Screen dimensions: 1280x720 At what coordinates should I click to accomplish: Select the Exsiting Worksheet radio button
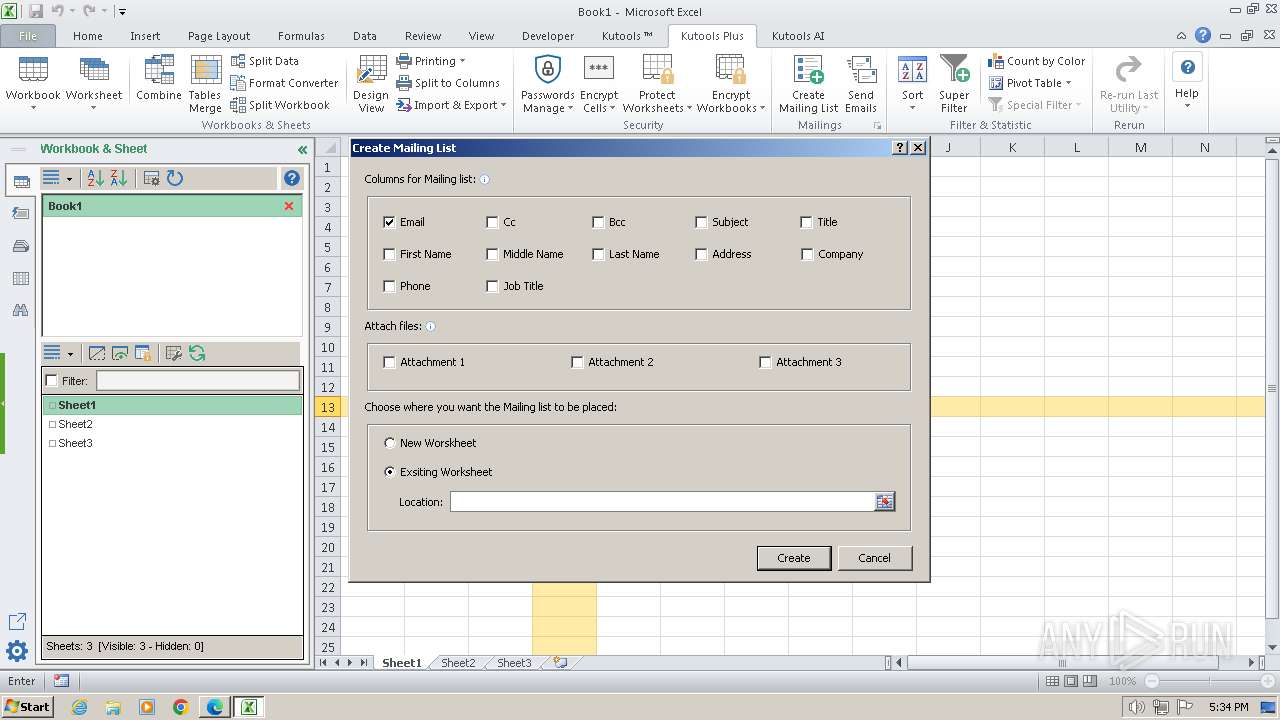click(x=390, y=472)
